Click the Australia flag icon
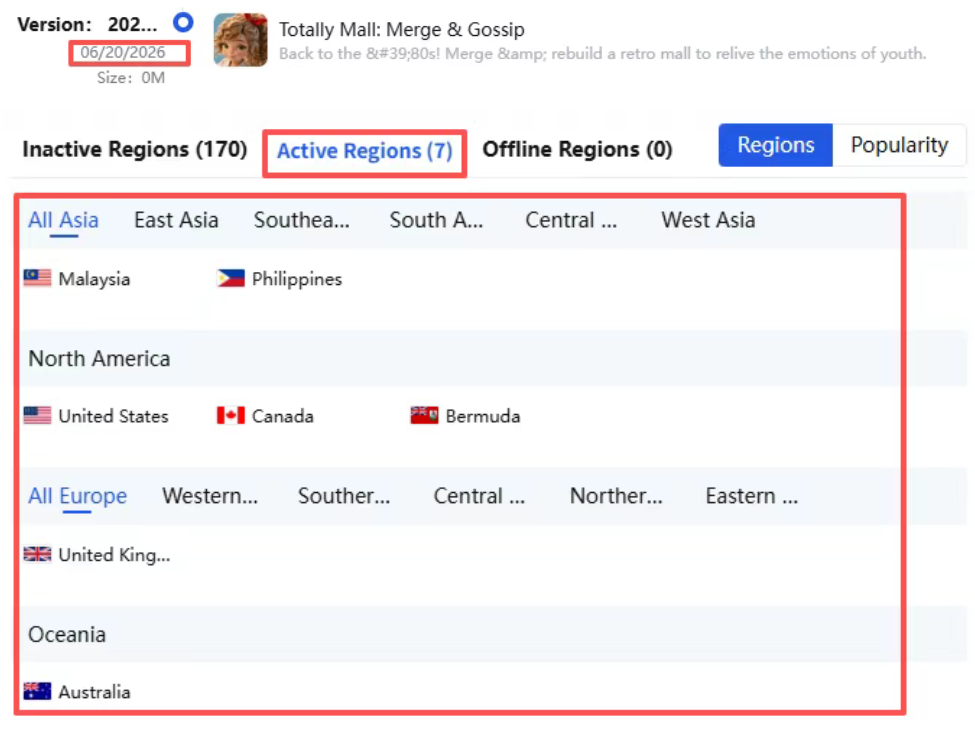Screen dimensions: 975x729 click(x=37, y=691)
